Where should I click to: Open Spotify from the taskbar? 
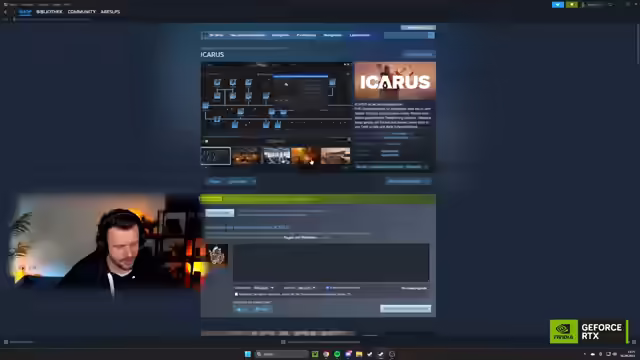(x=337, y=354)
